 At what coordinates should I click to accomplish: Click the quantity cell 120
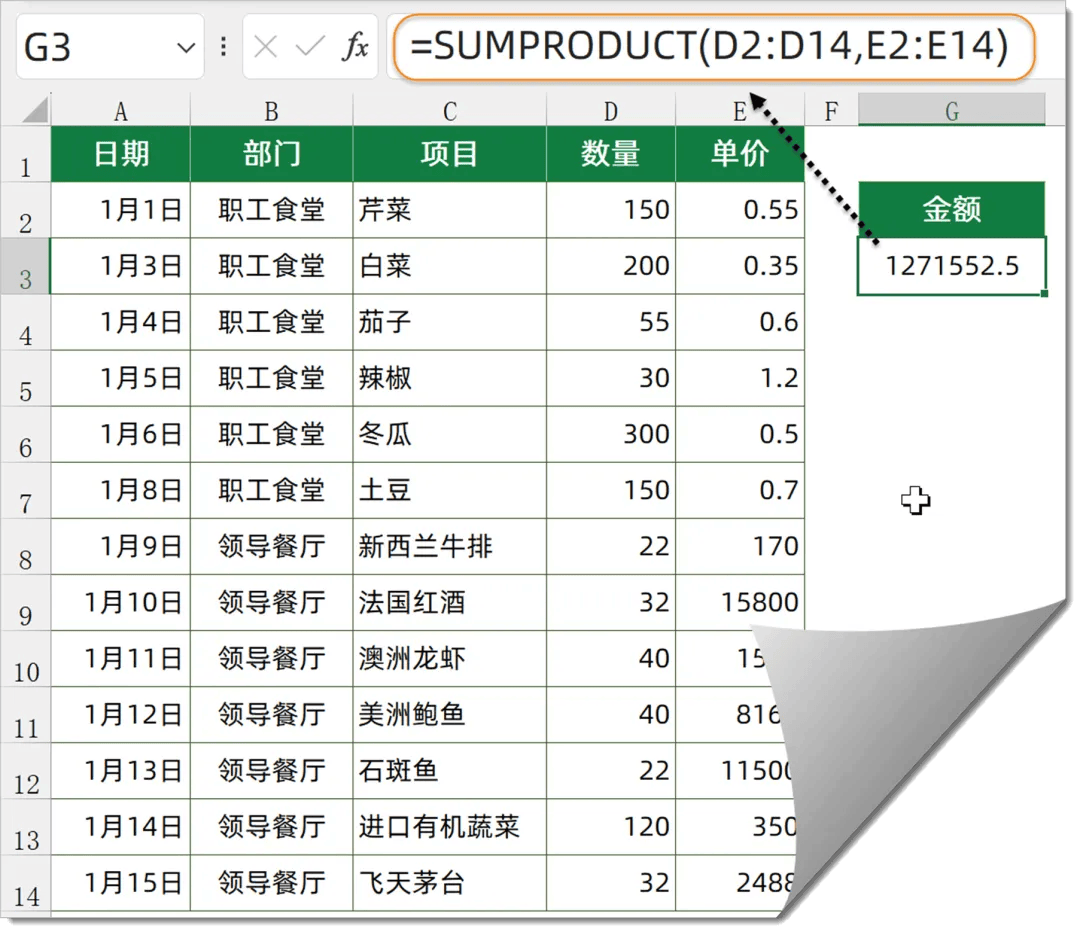tap(611, 827)
